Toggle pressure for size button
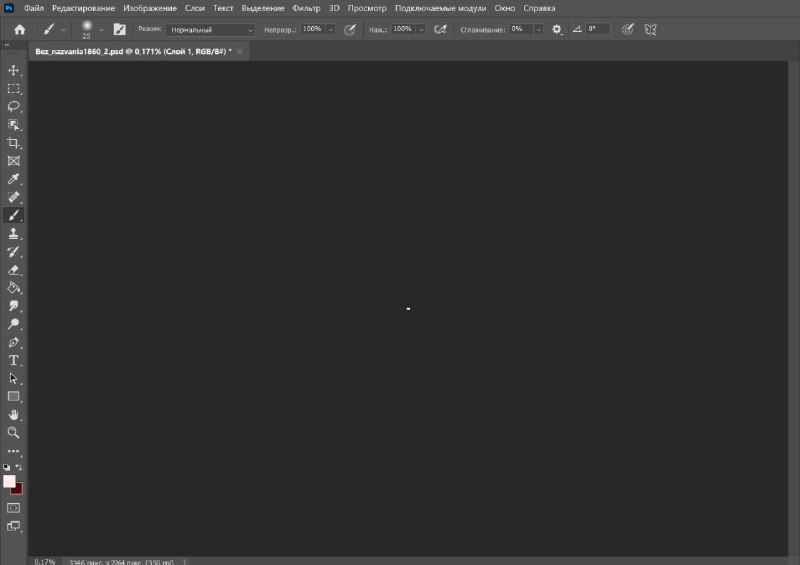The height and width of the screenshot is (565, 800). (628, 30)
